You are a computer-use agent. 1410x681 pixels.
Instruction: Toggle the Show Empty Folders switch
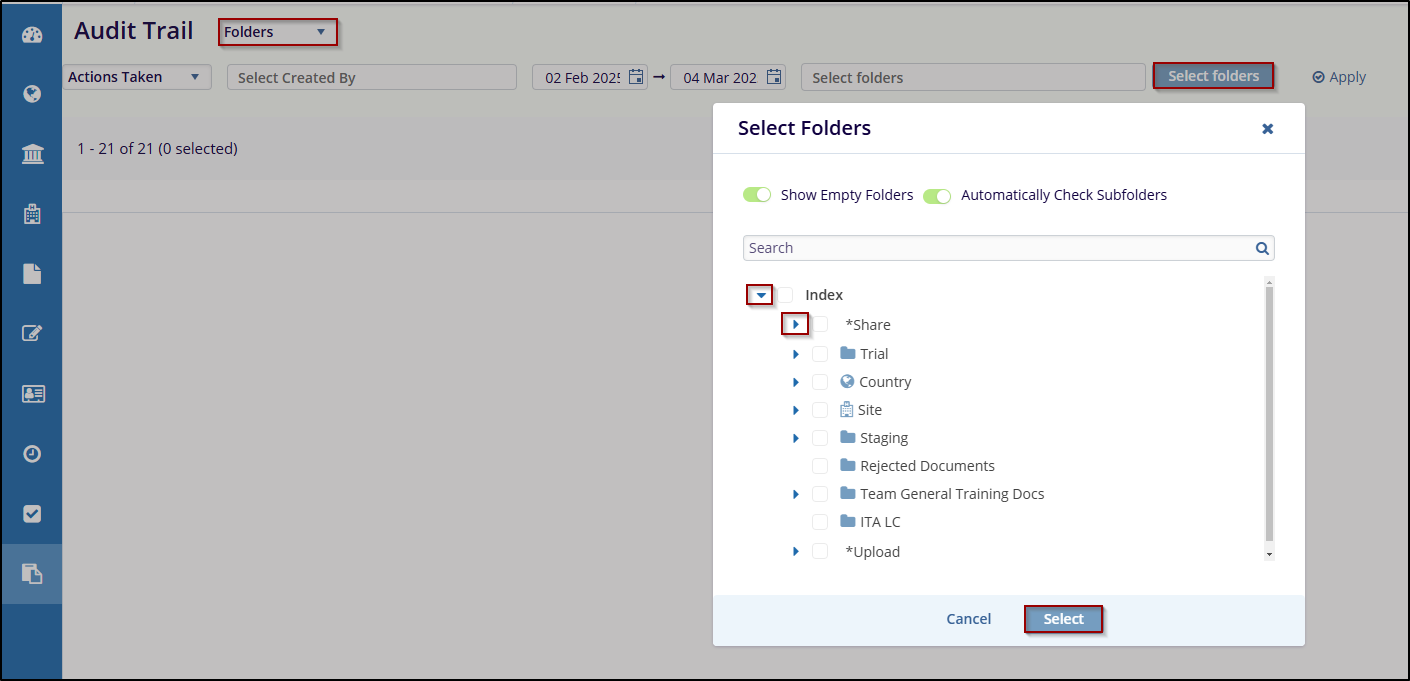758,195
